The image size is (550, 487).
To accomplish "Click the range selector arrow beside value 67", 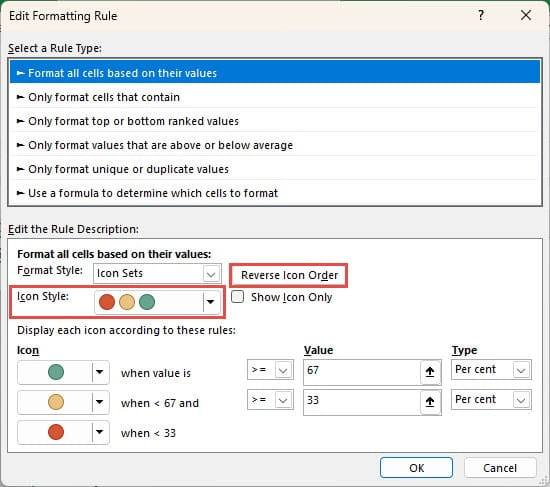I will click(x=430, y=372).
